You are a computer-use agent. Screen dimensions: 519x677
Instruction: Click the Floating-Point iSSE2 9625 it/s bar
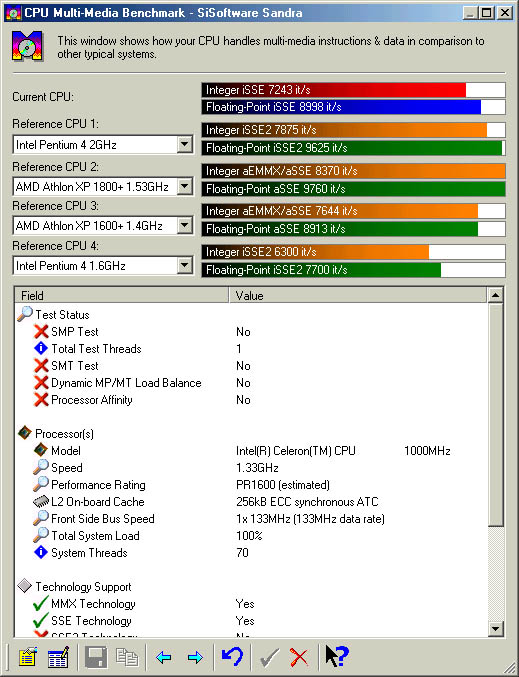353,148
